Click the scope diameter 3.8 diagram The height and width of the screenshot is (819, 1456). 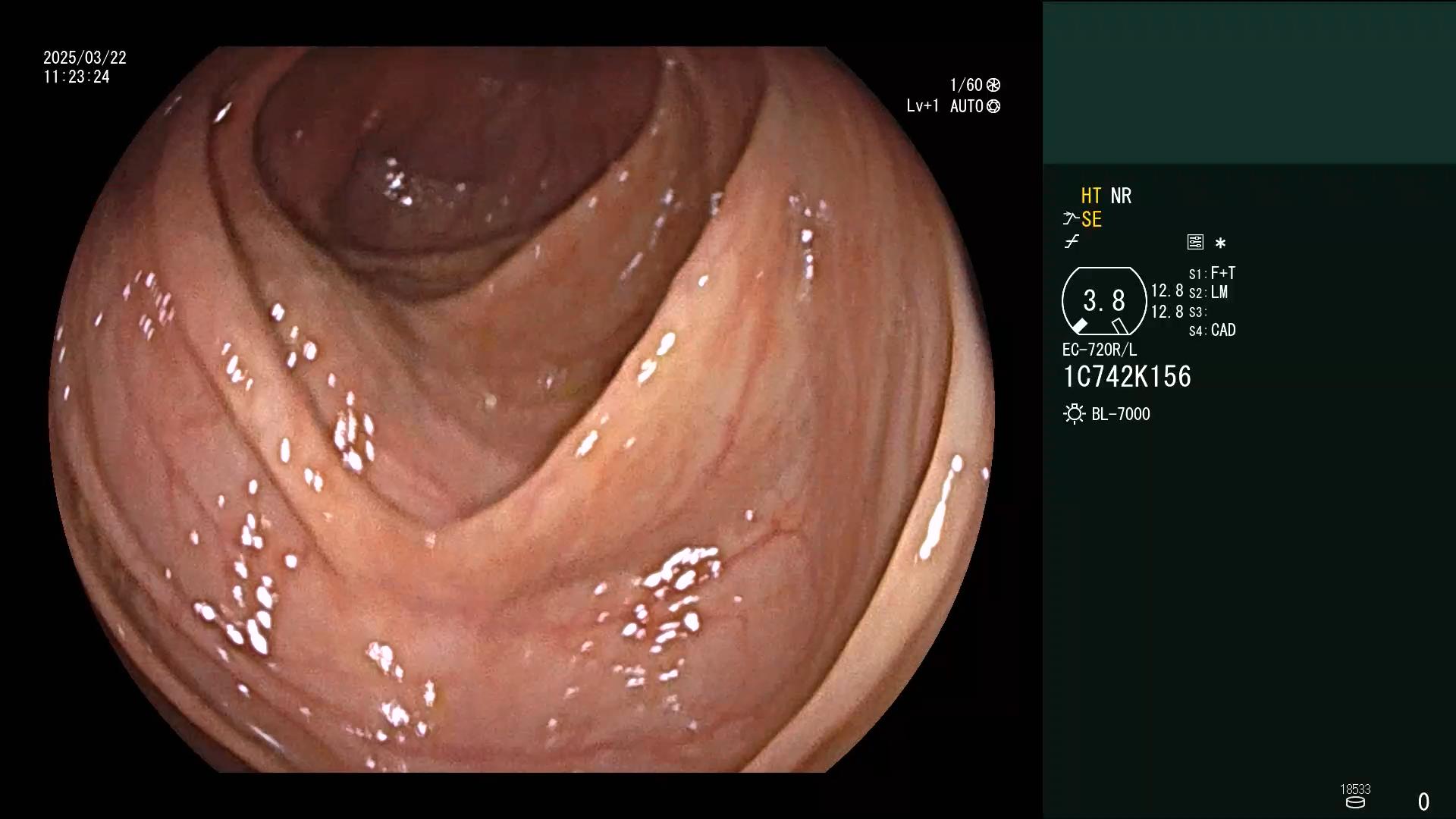point(1104,301)
